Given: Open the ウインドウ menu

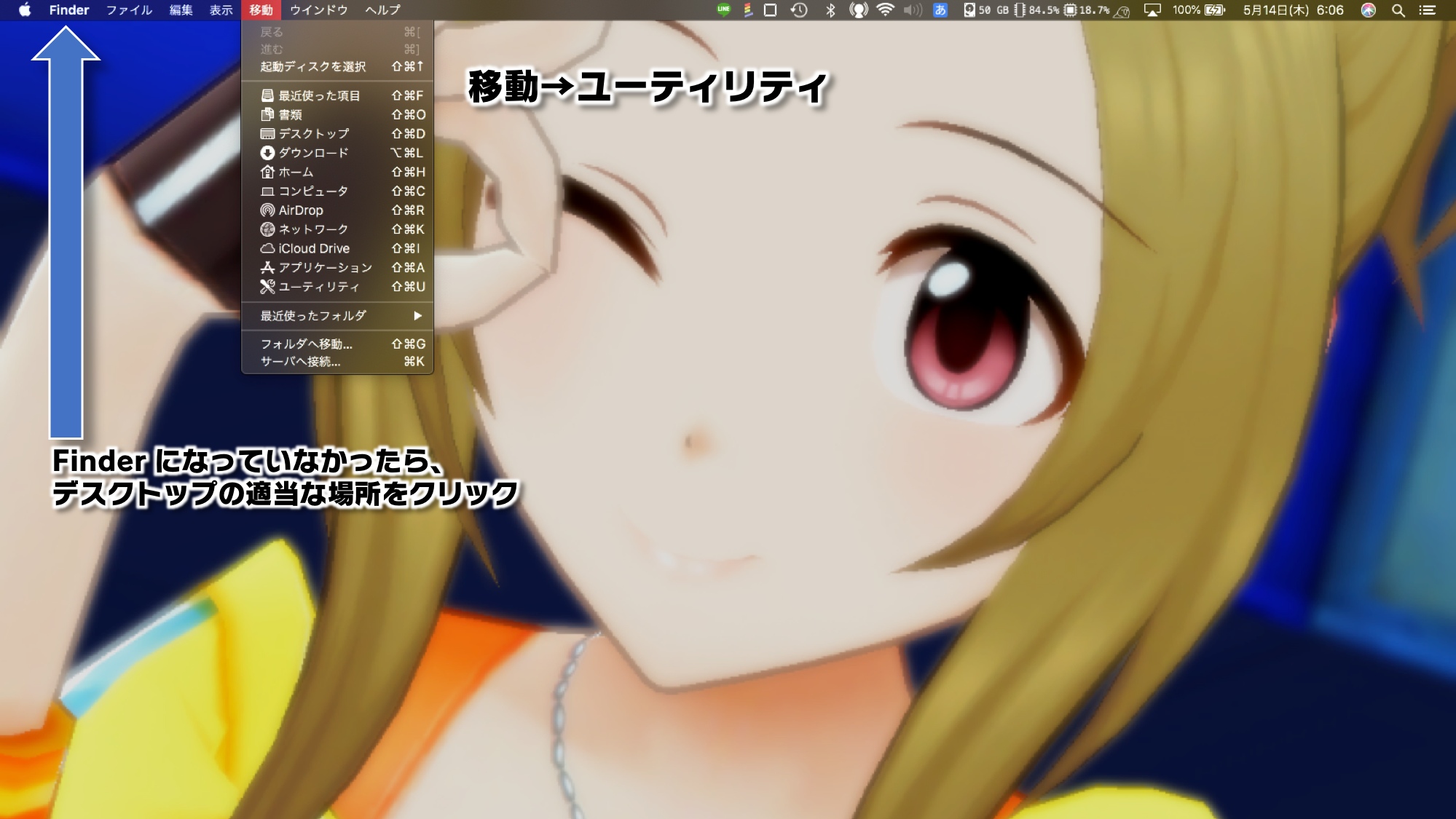Looking at the screenshot, I should tap(318, 10).
